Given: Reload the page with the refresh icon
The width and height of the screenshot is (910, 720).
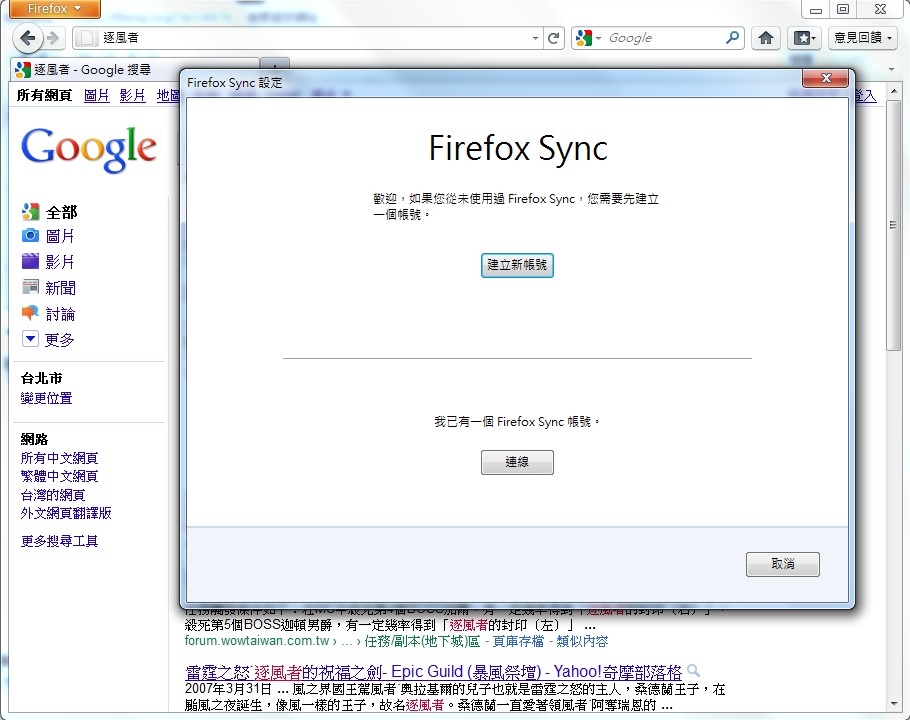Looking at the screenshot, I should coord(554,38).
